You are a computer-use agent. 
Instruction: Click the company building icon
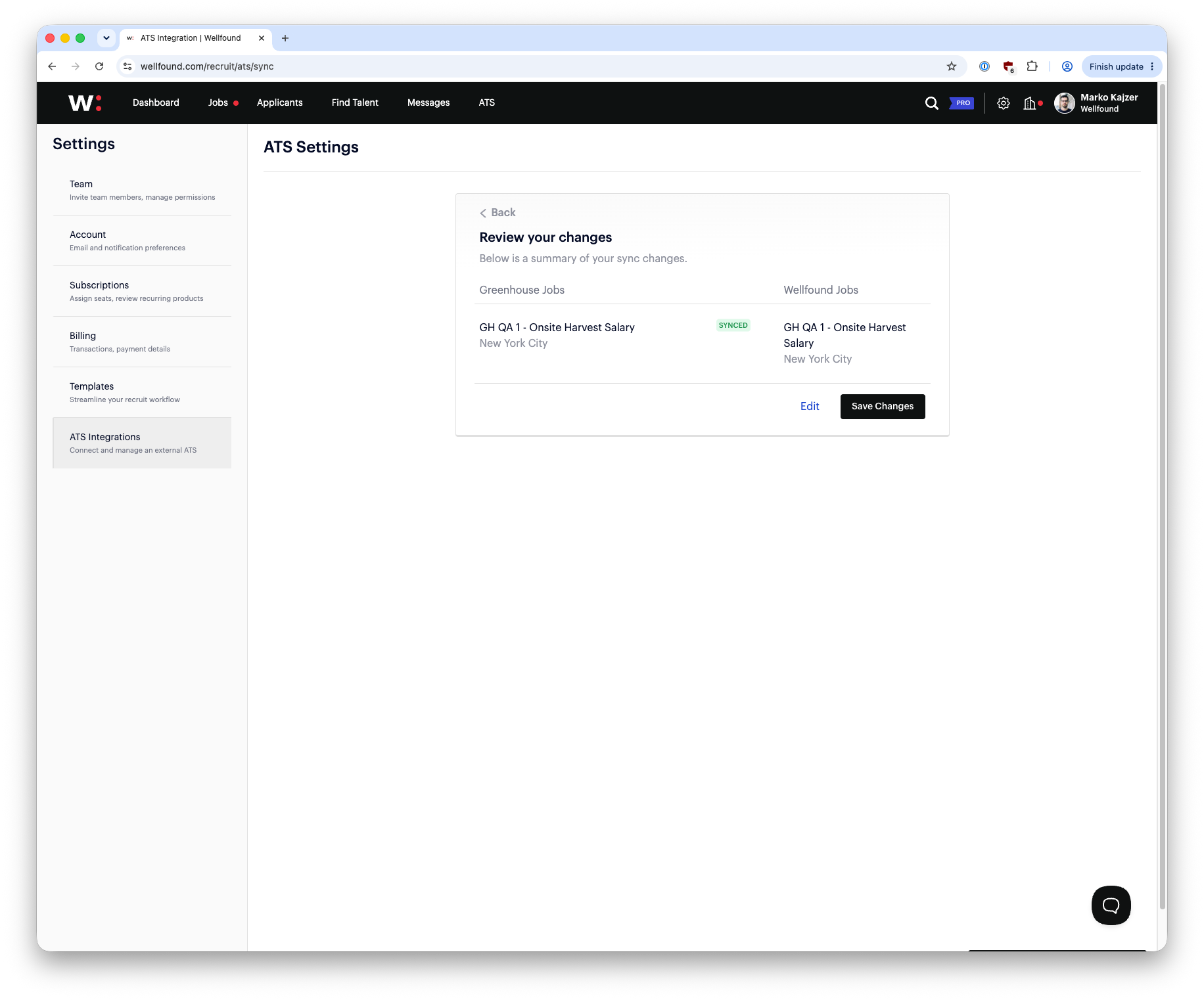point(1030,103)
